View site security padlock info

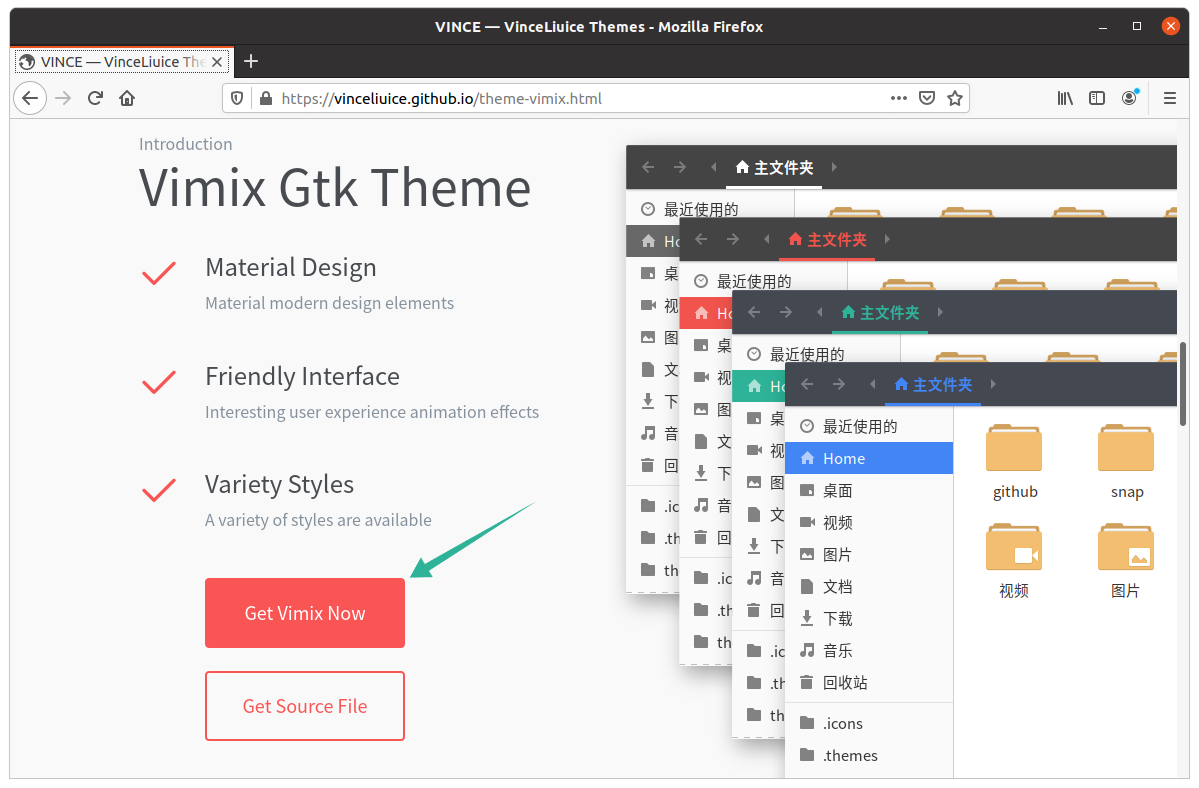coord(265,99)
